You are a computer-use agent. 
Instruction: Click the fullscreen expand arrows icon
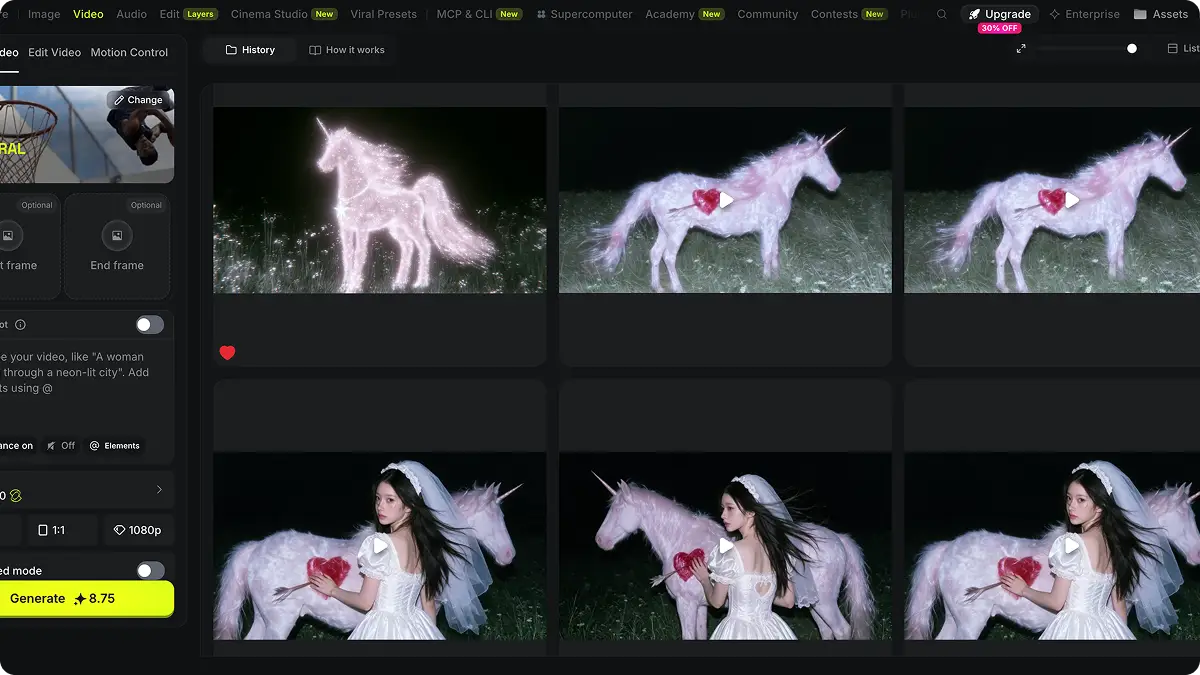point(1021,48)
